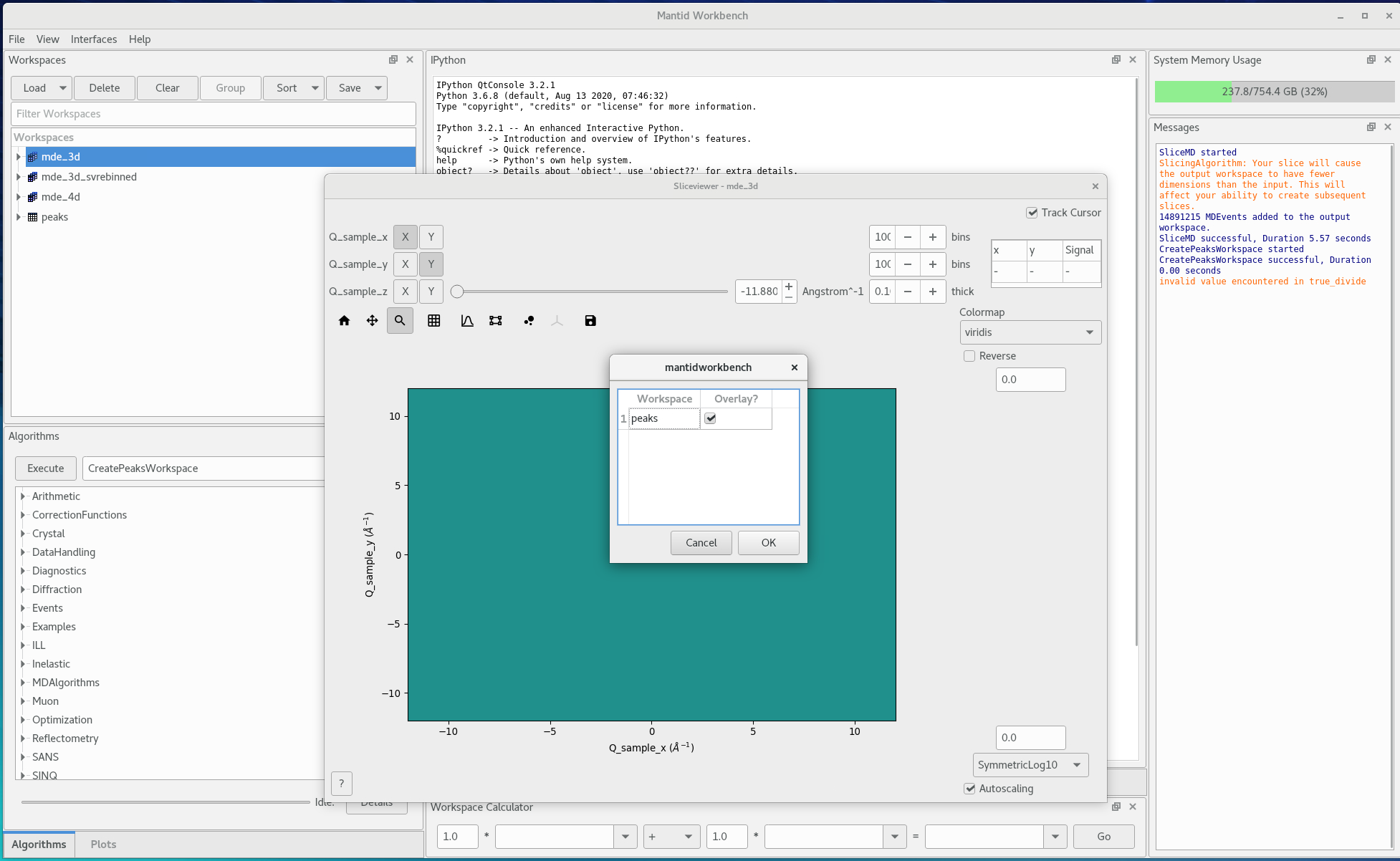The height and width of the screenshot is (861, 1400).
Task: Open the line plots tool icon
Action: click(467, 321)
